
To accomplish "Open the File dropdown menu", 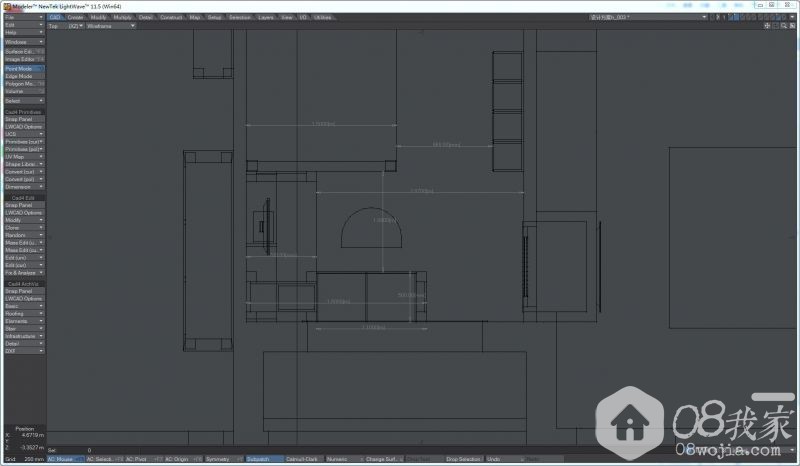I will click(x=23, y=17).
